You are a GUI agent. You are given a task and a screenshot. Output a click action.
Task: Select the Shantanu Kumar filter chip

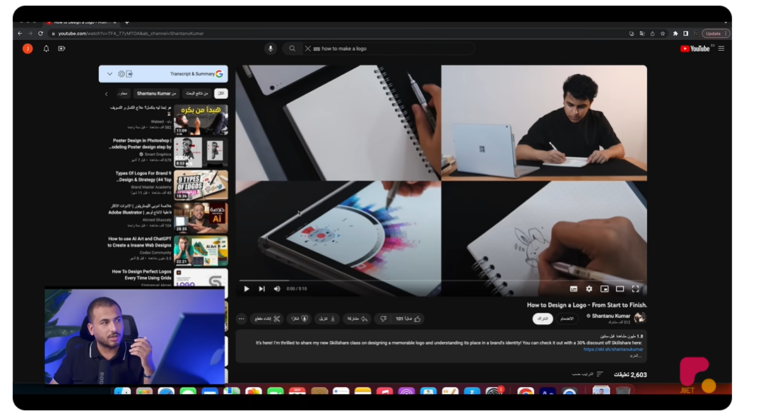click(x=157, y=94)
